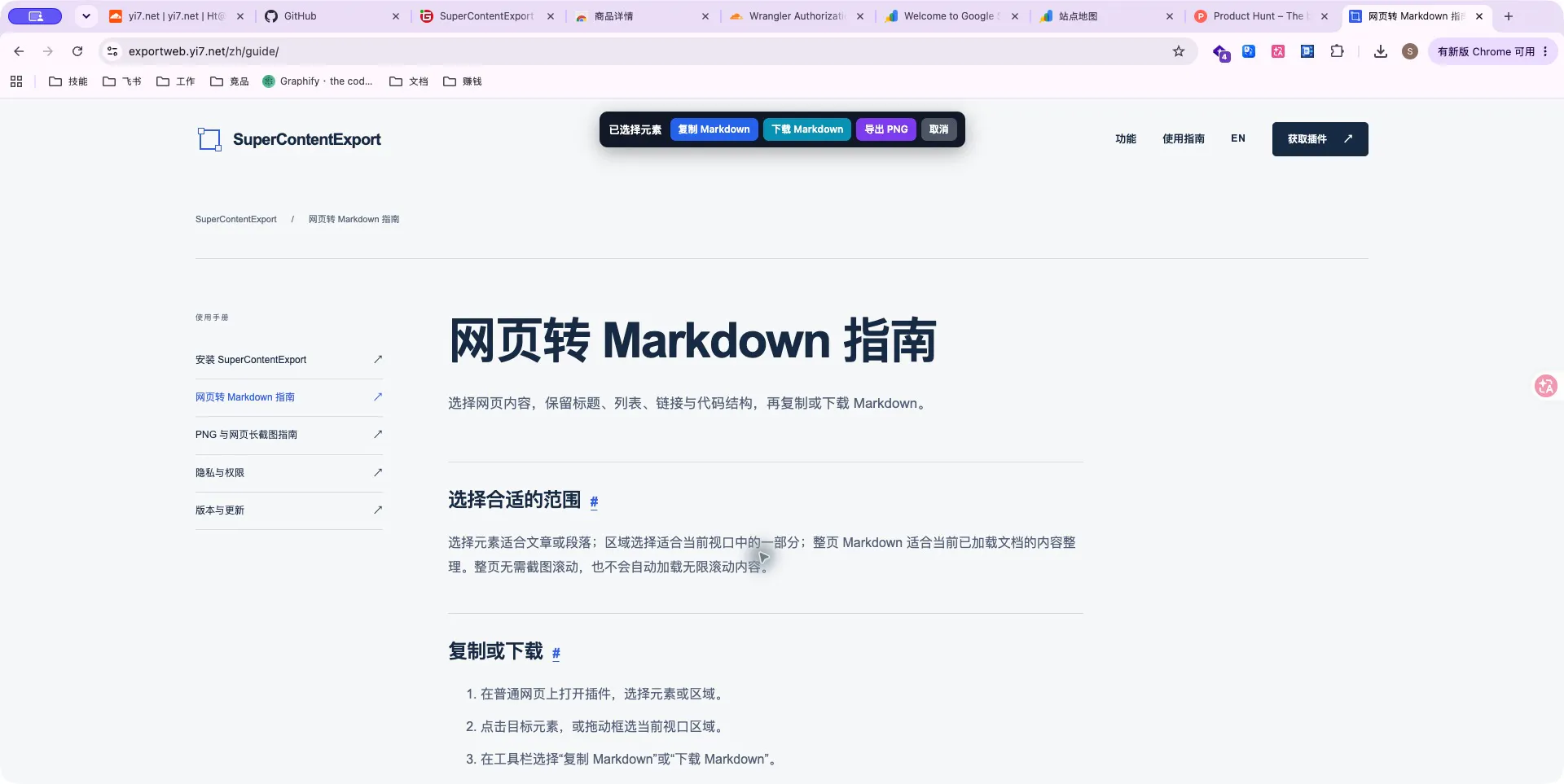Open a new tab with the plus icon
This screenshot has width=1564, height=784.
[x=1509, y=16]
